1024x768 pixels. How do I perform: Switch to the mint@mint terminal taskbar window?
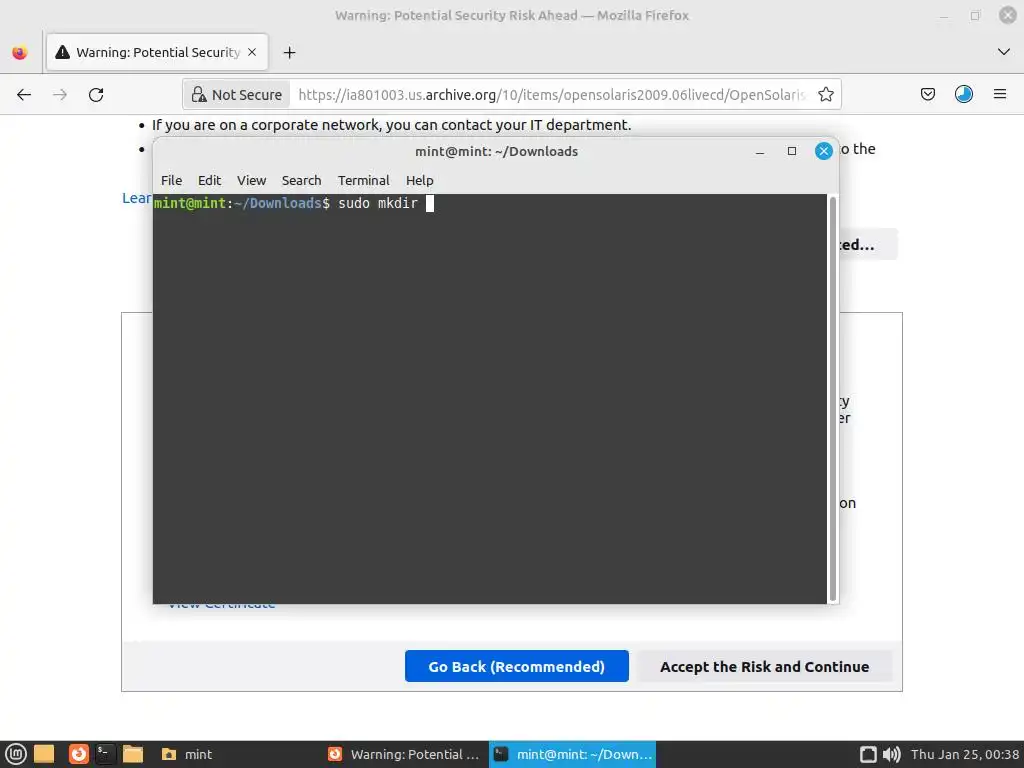572,754
